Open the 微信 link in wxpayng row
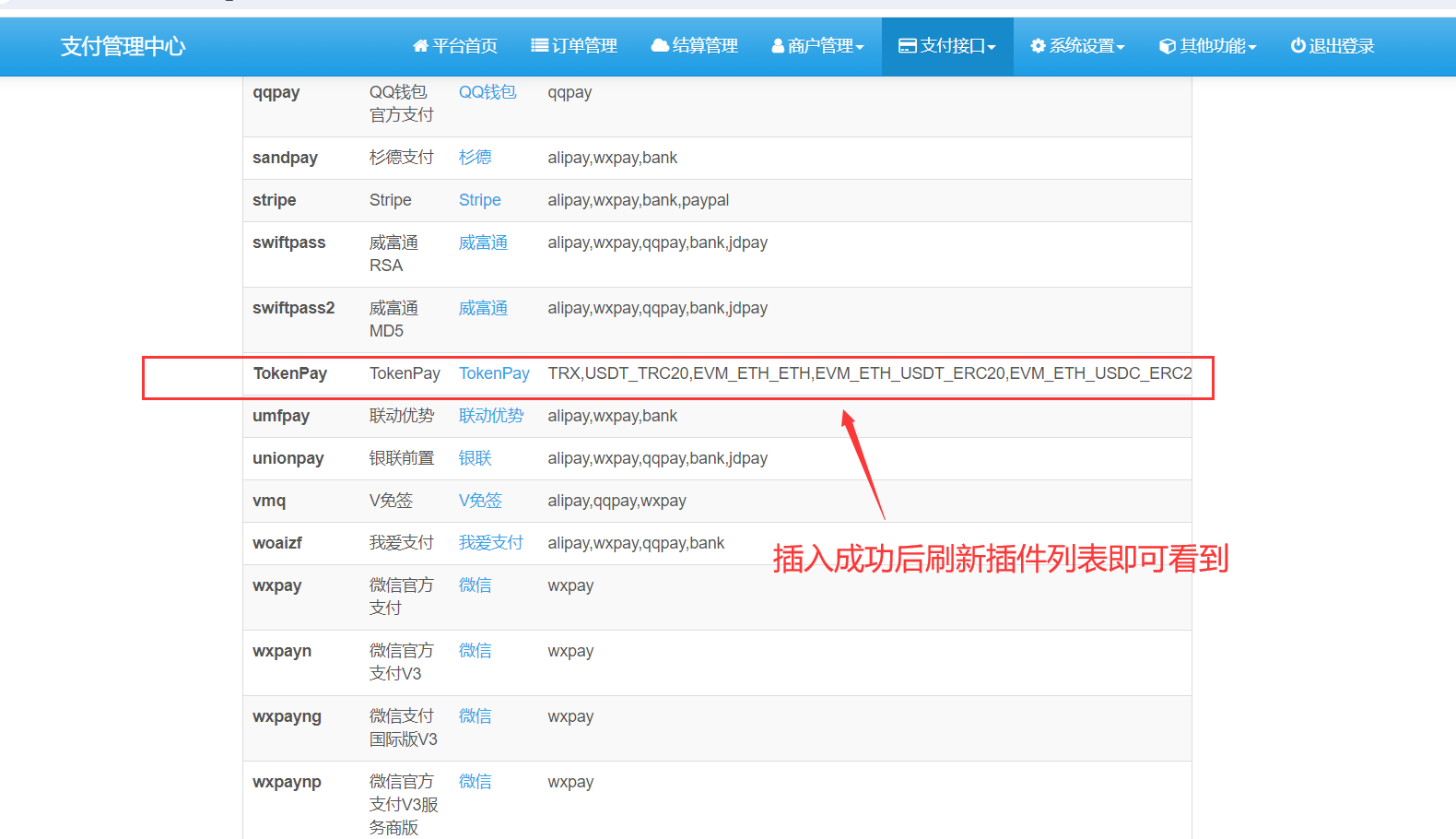1456x839 pixels. [x=476, y=716]
